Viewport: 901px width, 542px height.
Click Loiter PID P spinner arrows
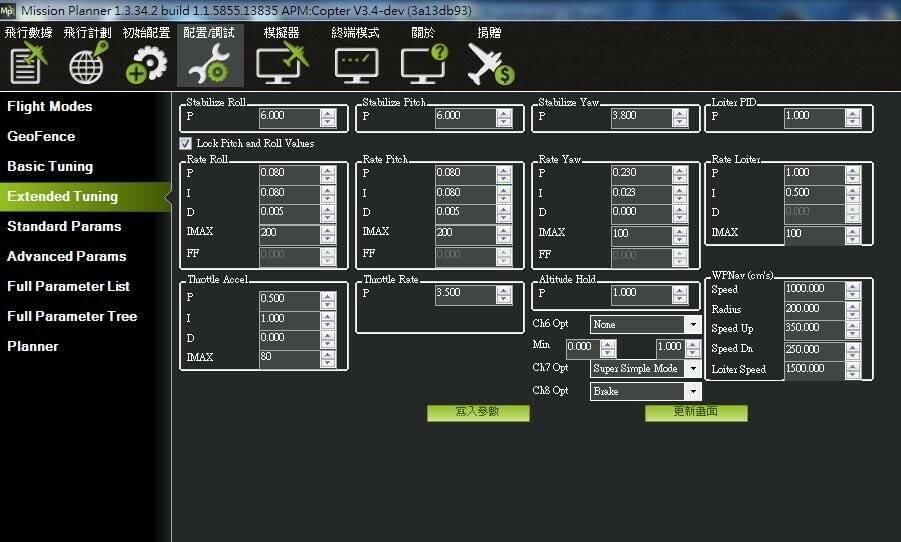(x=853, y=118)
